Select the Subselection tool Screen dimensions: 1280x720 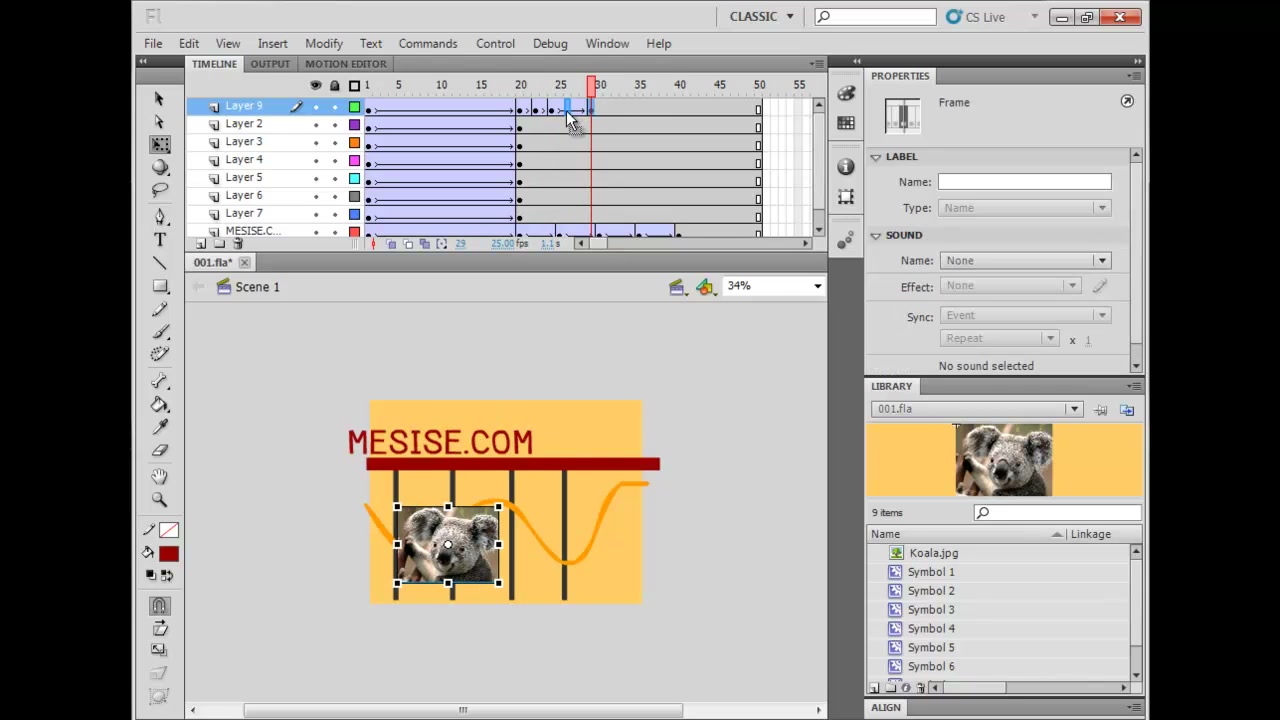(159, 121)
